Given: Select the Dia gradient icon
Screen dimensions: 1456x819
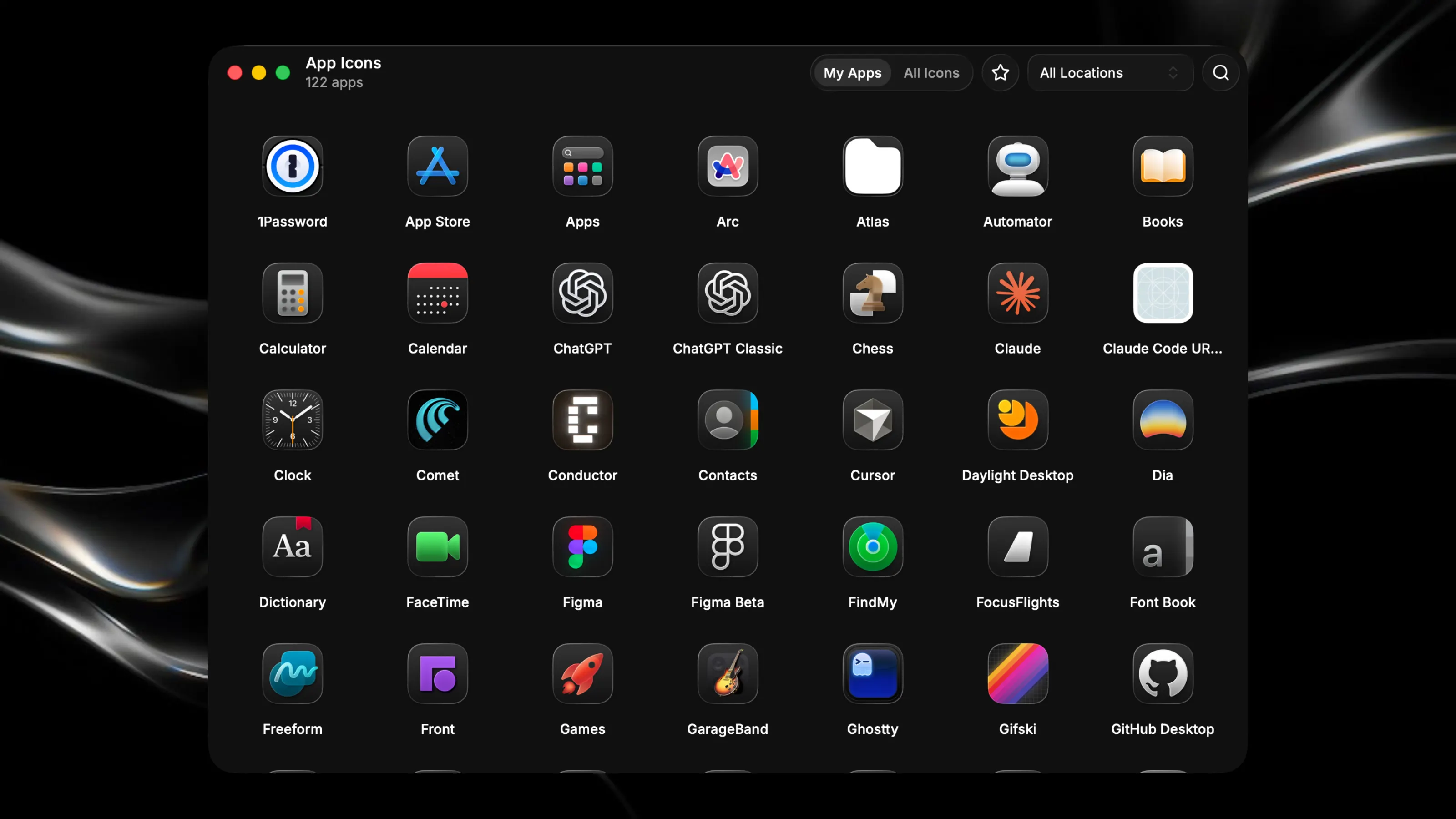Looking at the screenshot, I should pos(1163,420).
